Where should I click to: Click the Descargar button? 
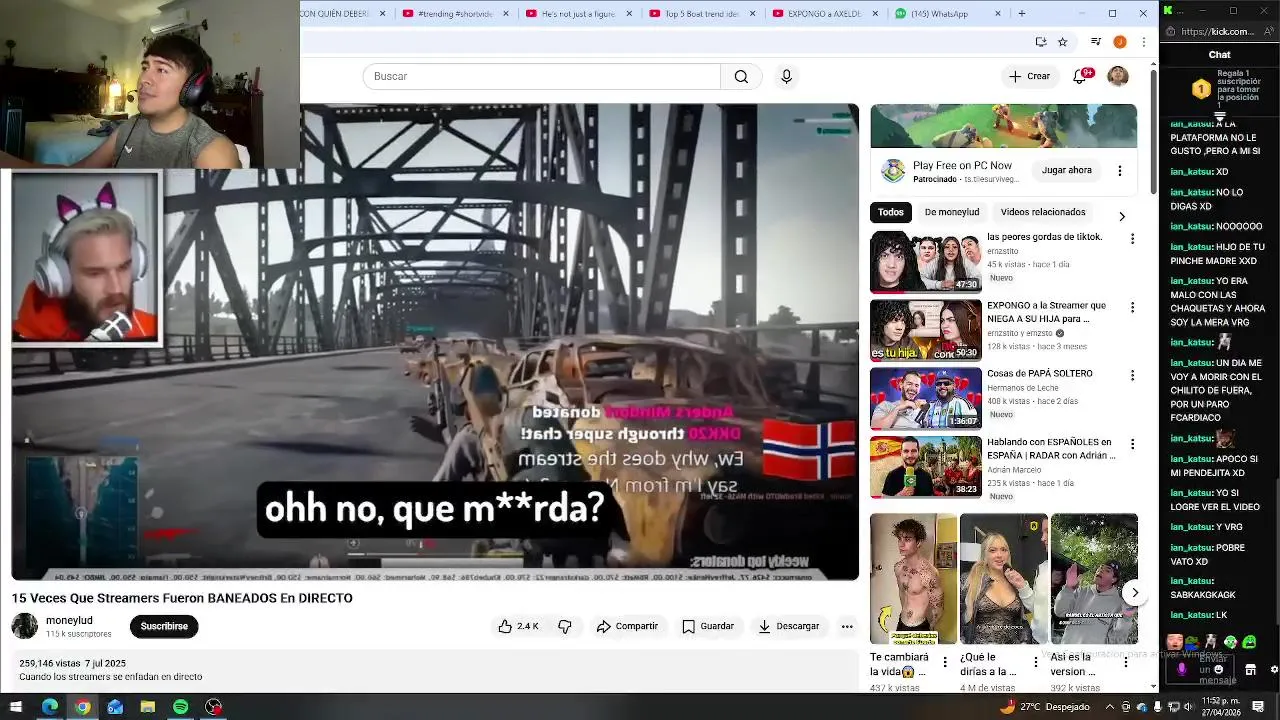tap(789, 626)
